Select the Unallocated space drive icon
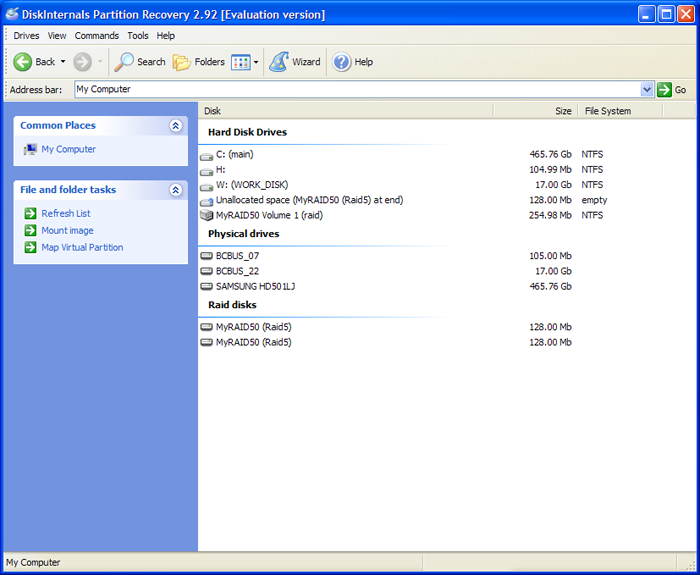This screenshot has width=700, height=575. pos(206,201)
